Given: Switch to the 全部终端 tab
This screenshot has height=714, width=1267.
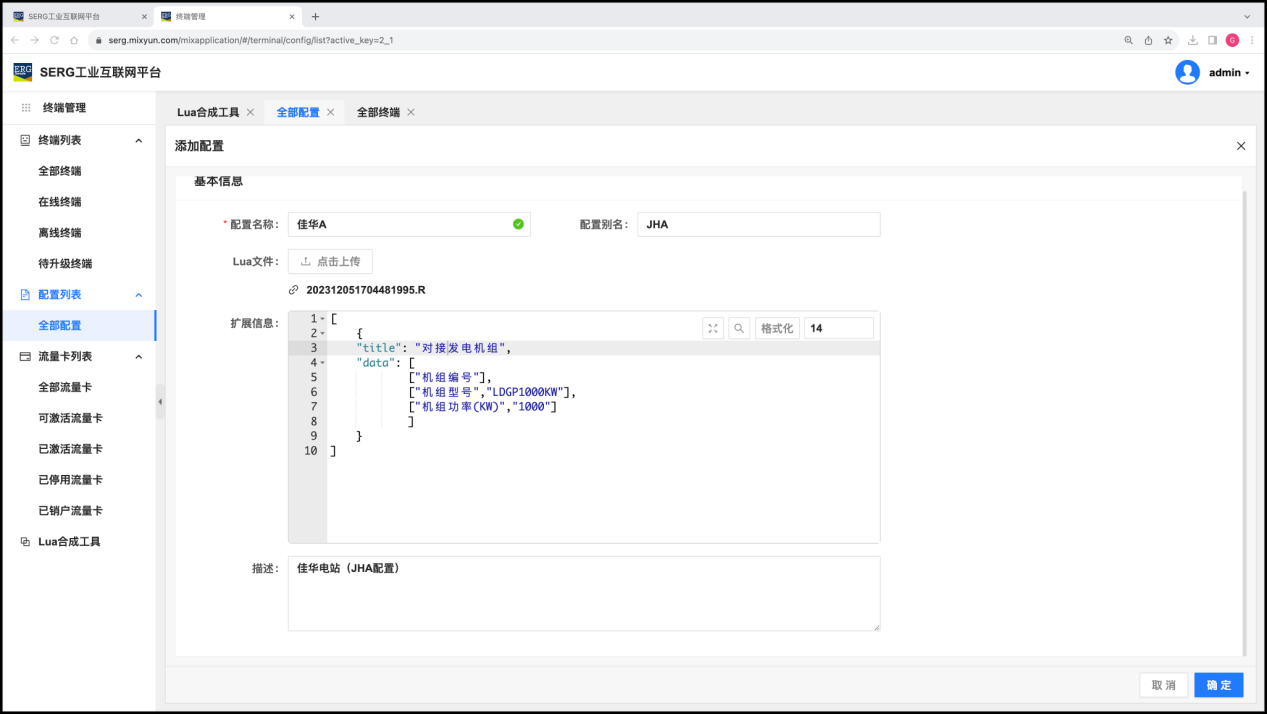Looking at the screenshot, I should tap(378, 112).
